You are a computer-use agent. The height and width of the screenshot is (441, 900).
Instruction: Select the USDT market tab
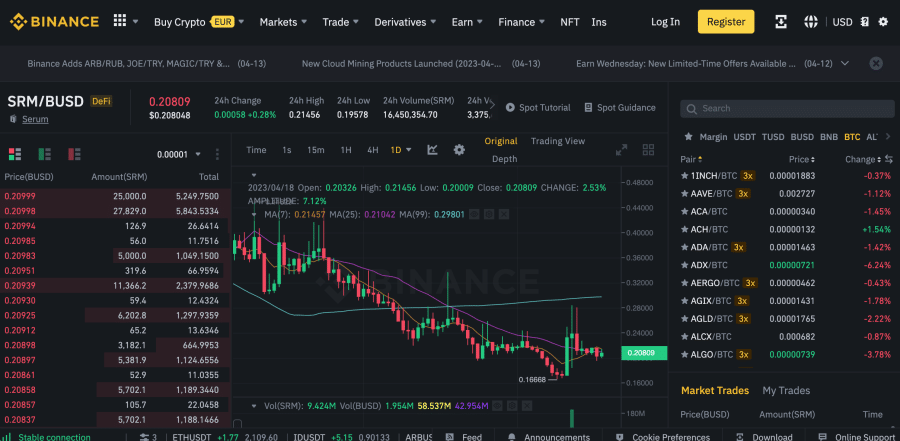click(x=744, y=137)
